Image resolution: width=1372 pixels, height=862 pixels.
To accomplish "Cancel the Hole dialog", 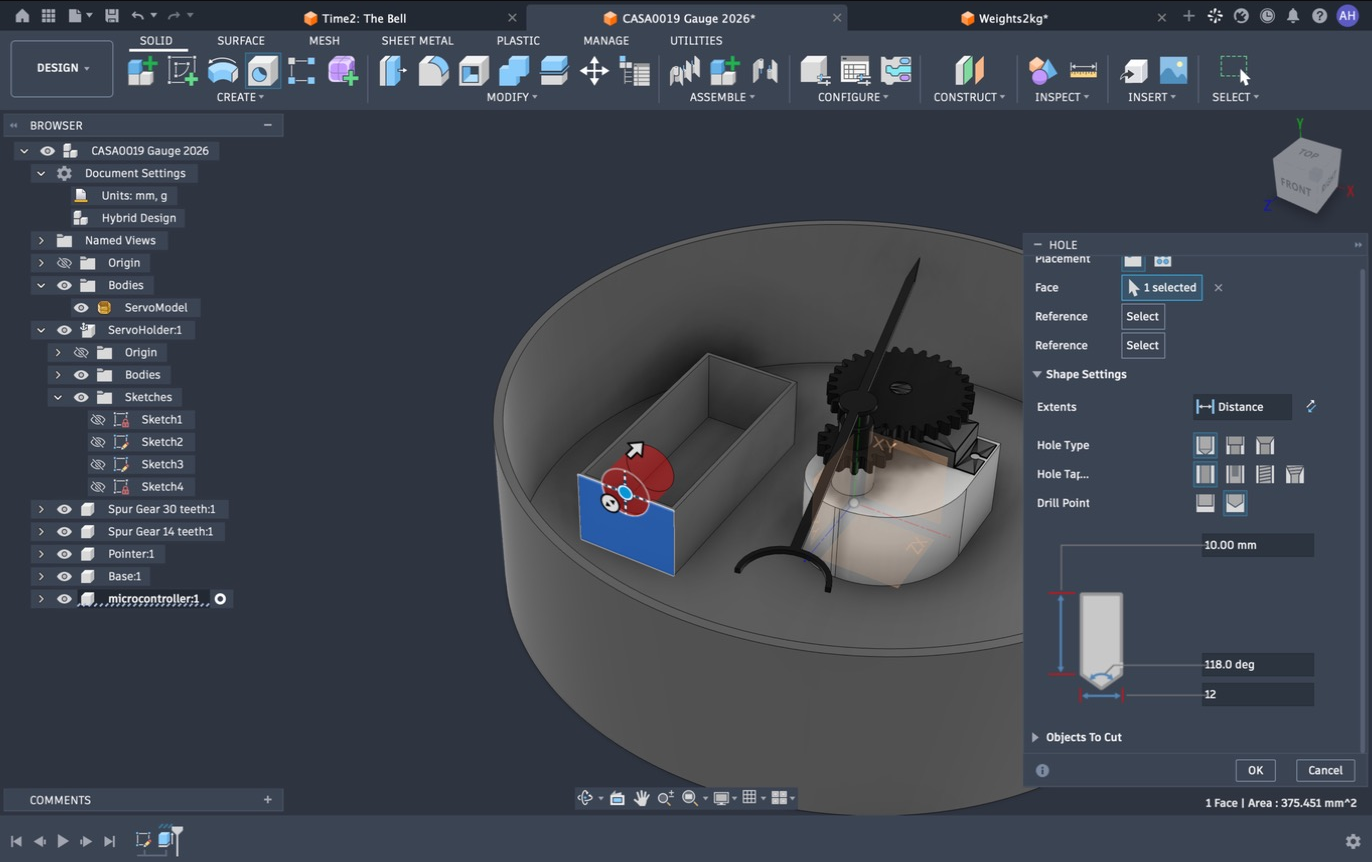I will click(x=1325, y=770).
